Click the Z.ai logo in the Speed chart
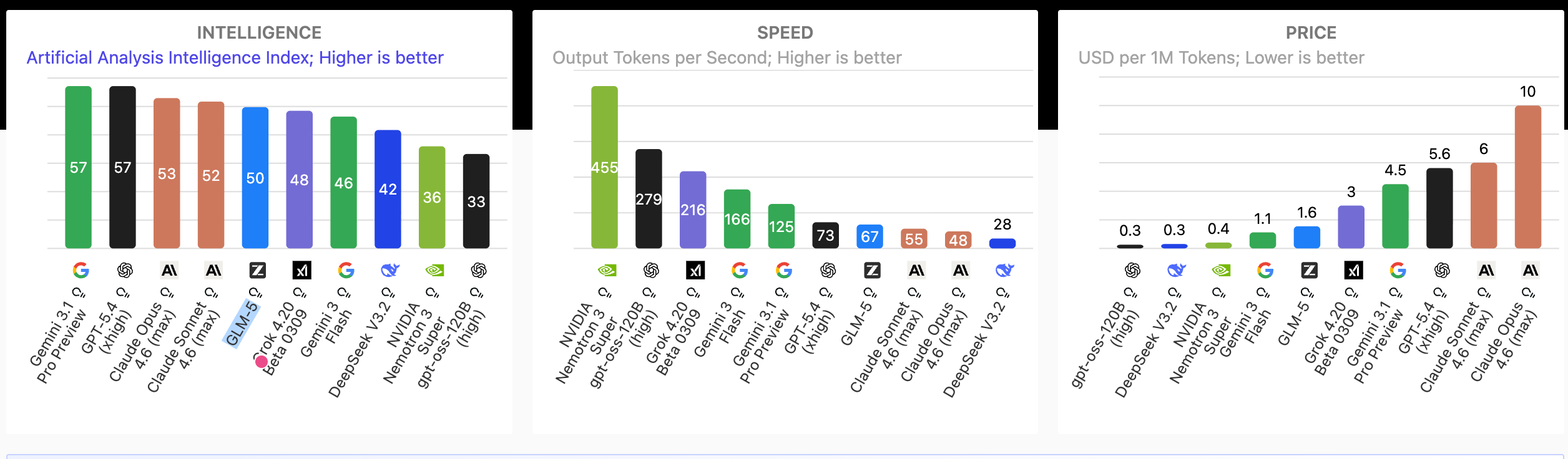This screenshot has width=1568, height=459. [872, 270]
